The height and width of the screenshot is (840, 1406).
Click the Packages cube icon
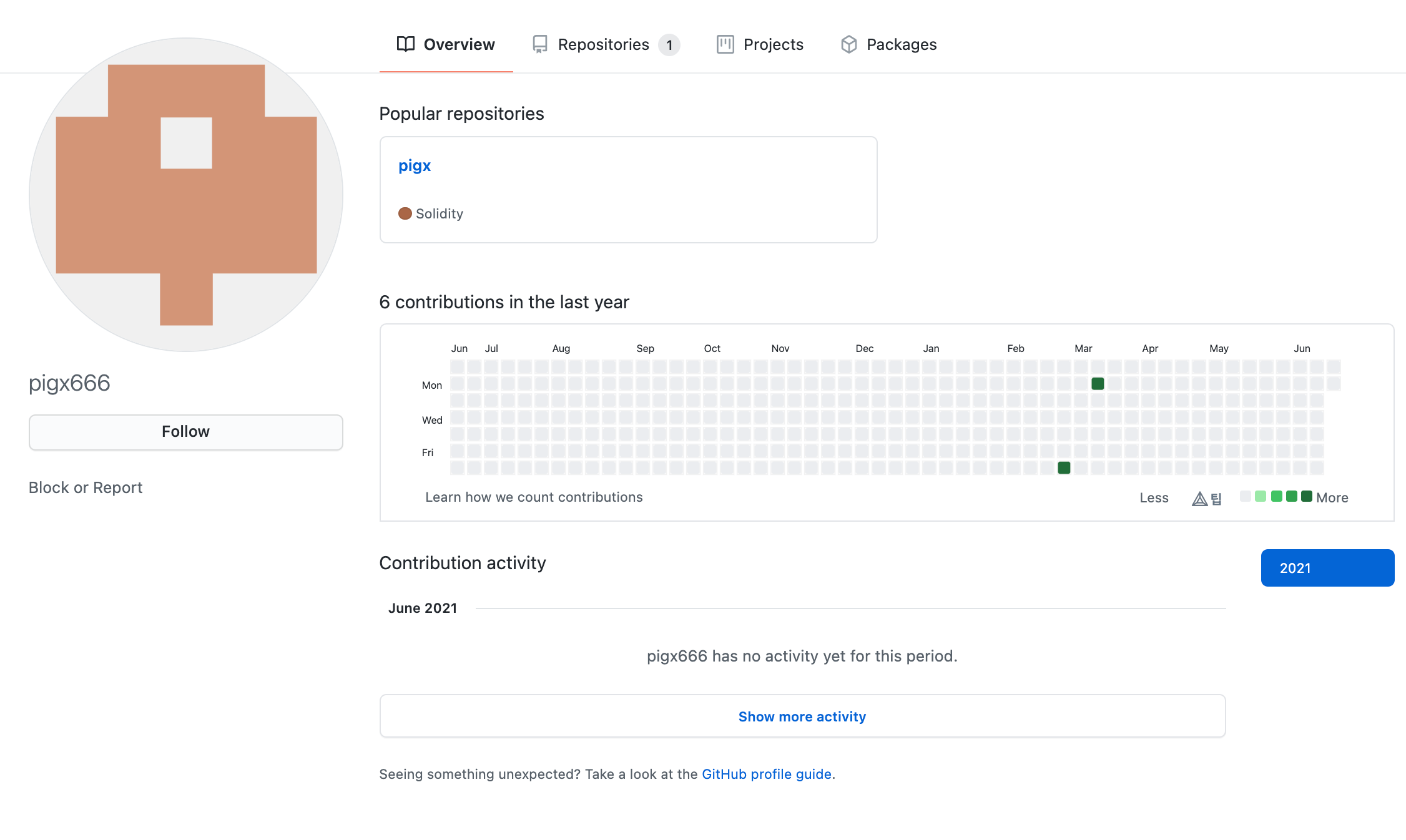click(x=848, y=44)
